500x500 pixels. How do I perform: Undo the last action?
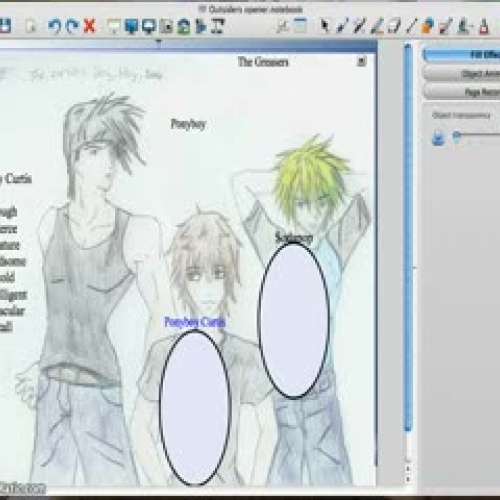pos(55,26)
